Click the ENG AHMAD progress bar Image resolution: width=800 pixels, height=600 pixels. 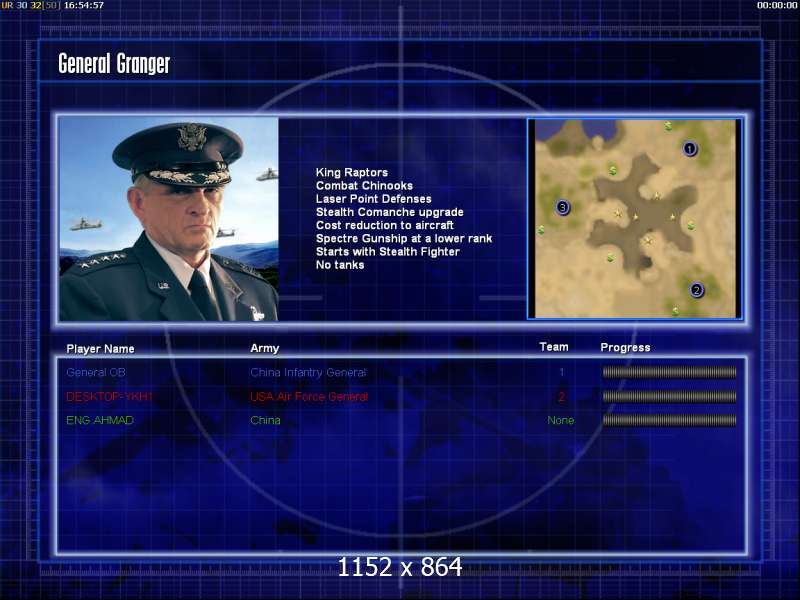669,420
